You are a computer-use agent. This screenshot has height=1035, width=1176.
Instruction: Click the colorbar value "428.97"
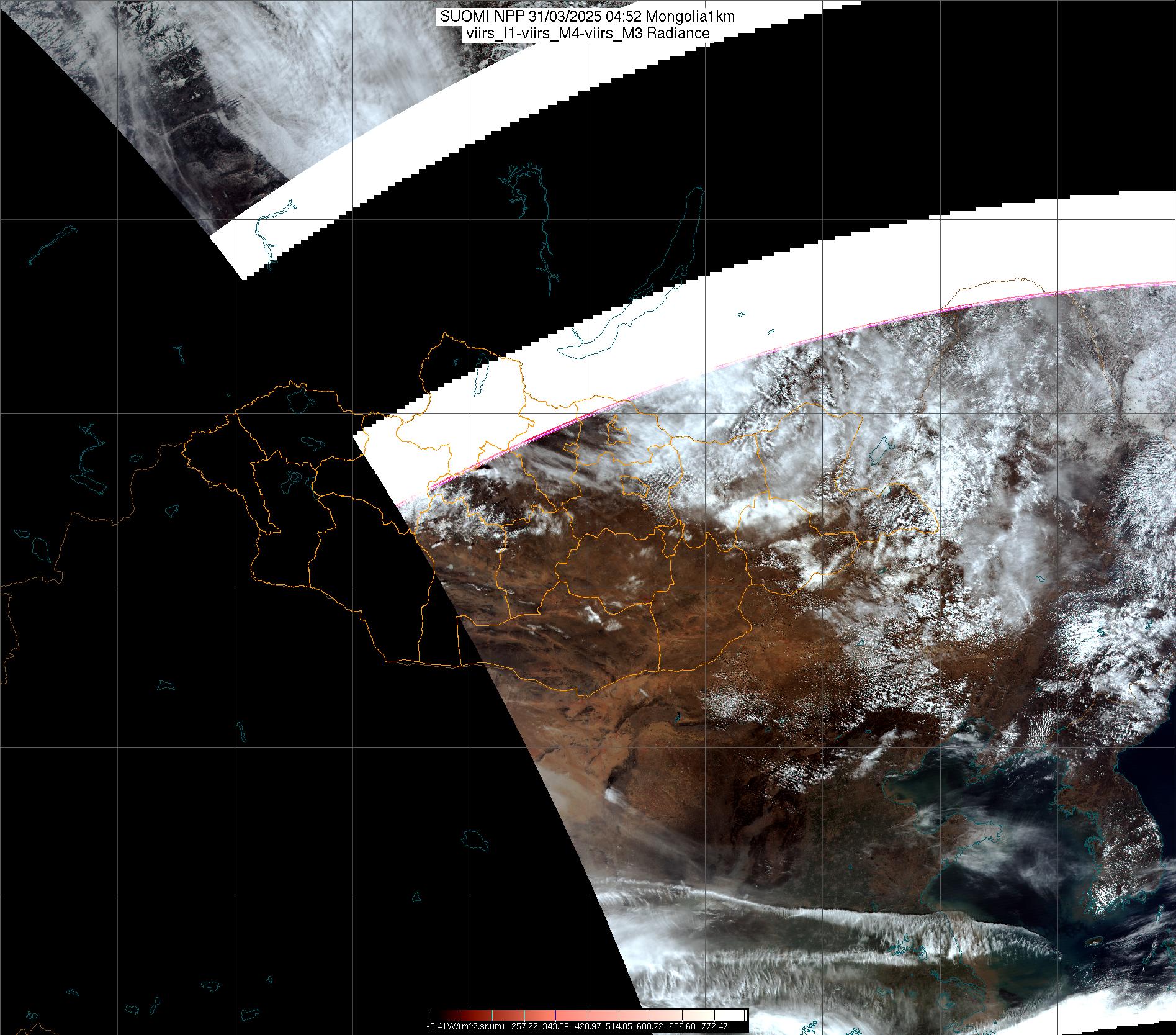click(x=587, y=1026)
